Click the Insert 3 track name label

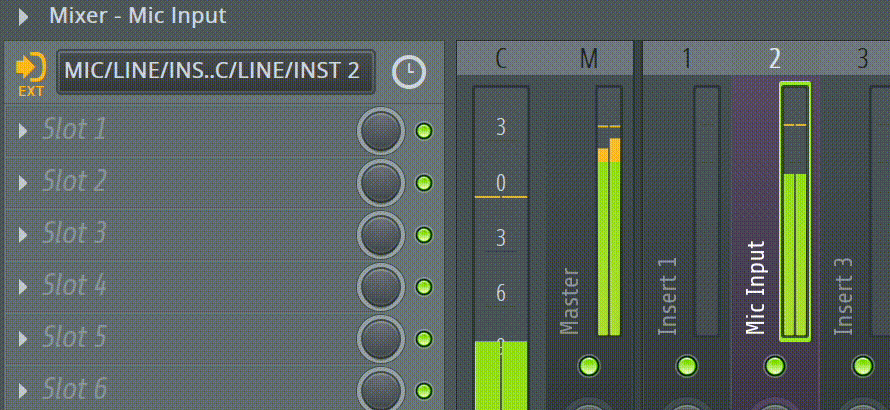(x=844, y=296)
